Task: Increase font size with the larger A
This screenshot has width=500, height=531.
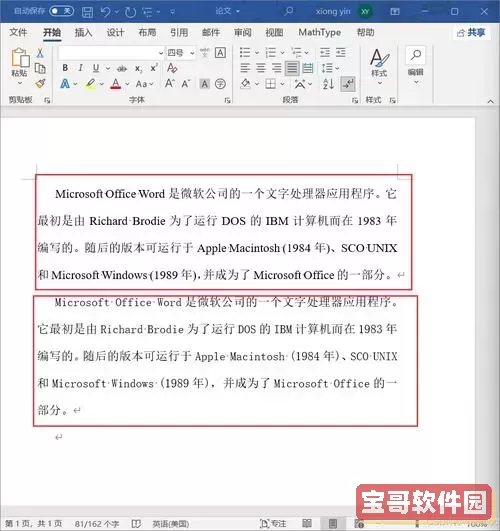Action: 169,83
